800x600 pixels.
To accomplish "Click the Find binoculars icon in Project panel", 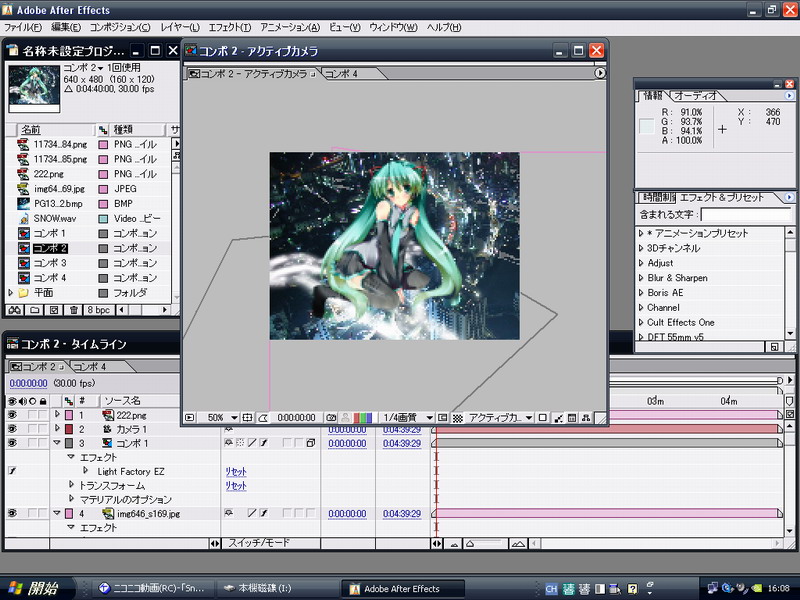I will click(15, 310).
